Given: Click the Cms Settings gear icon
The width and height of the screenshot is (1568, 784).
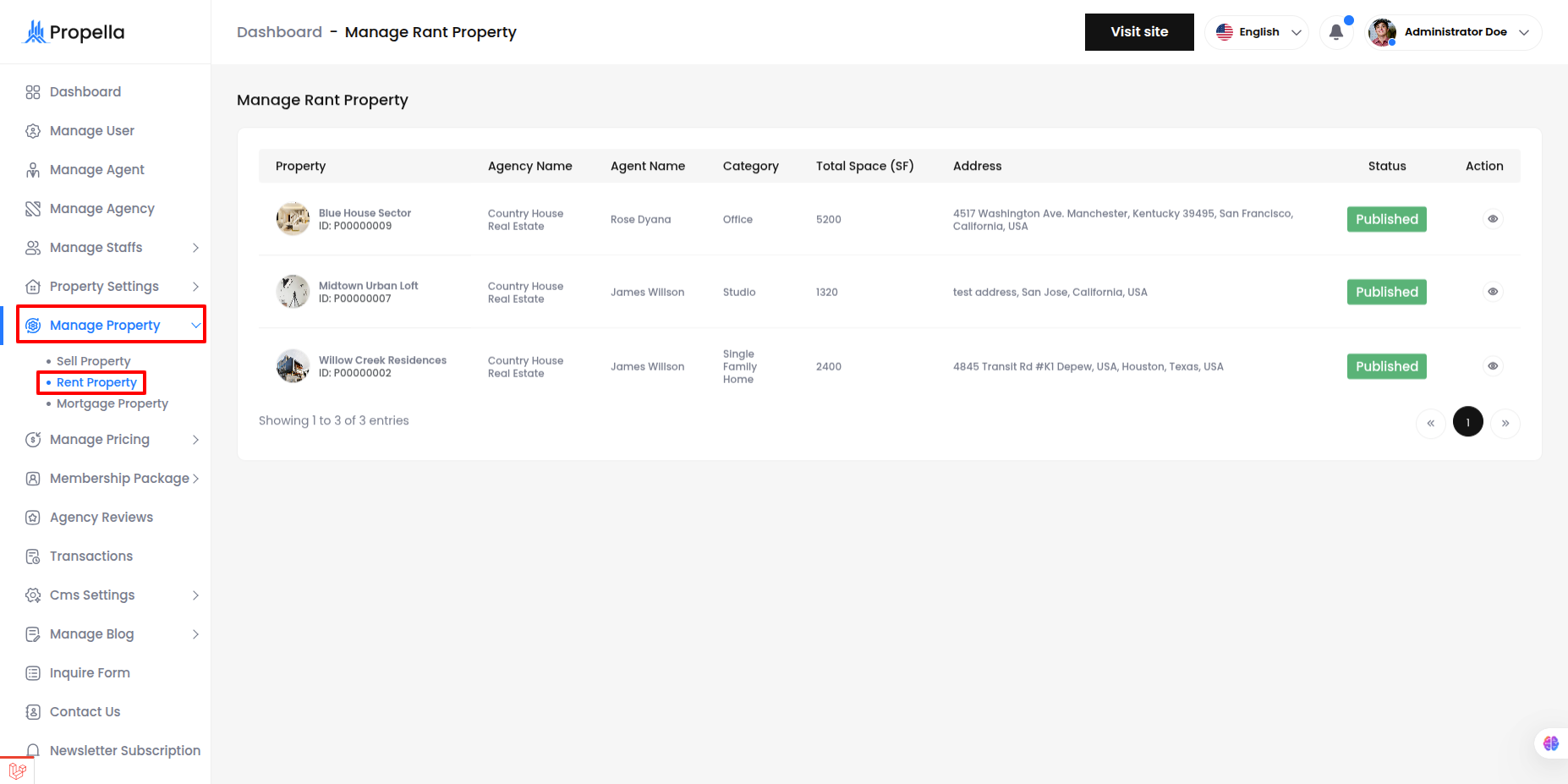Looking at the screenshot, I should point(33,595).
